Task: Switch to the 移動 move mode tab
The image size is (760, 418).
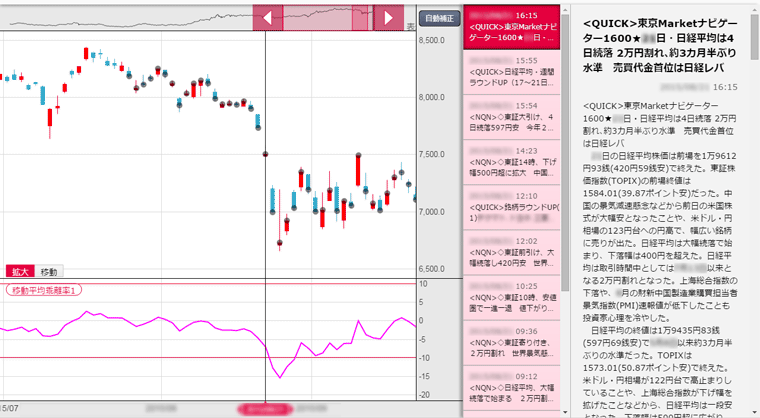Action: pos(49,271)
